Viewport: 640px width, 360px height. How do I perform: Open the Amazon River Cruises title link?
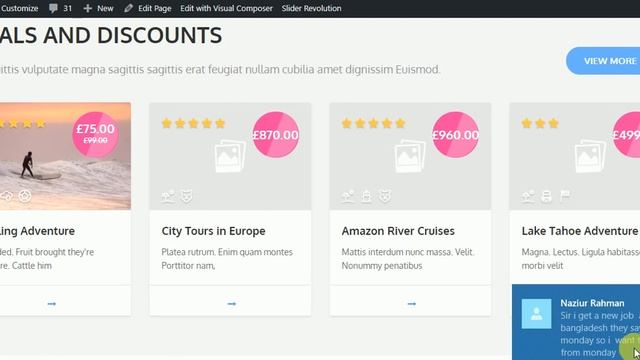click(x=398, y=231)
